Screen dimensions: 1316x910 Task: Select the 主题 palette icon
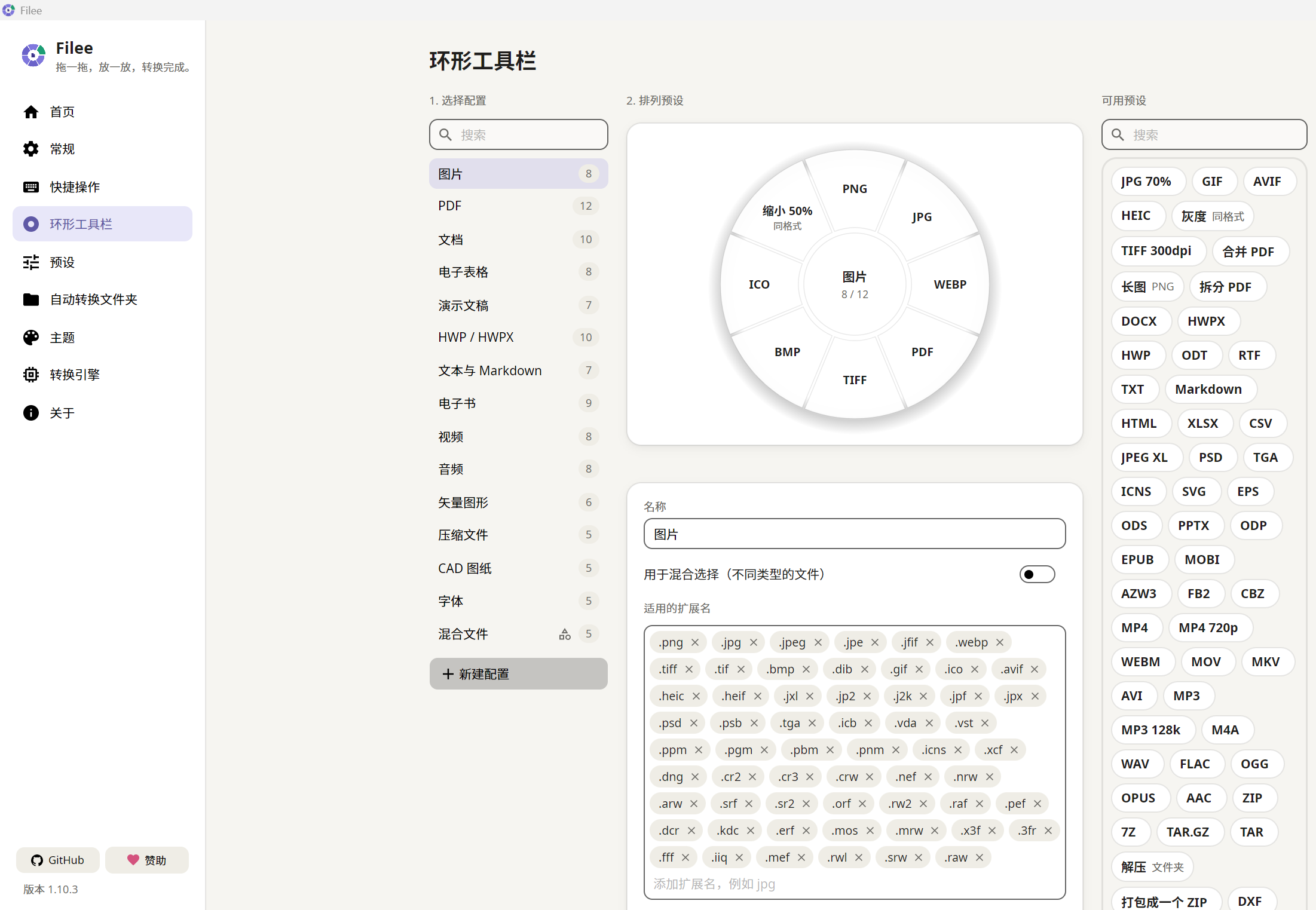pos(31,338)
